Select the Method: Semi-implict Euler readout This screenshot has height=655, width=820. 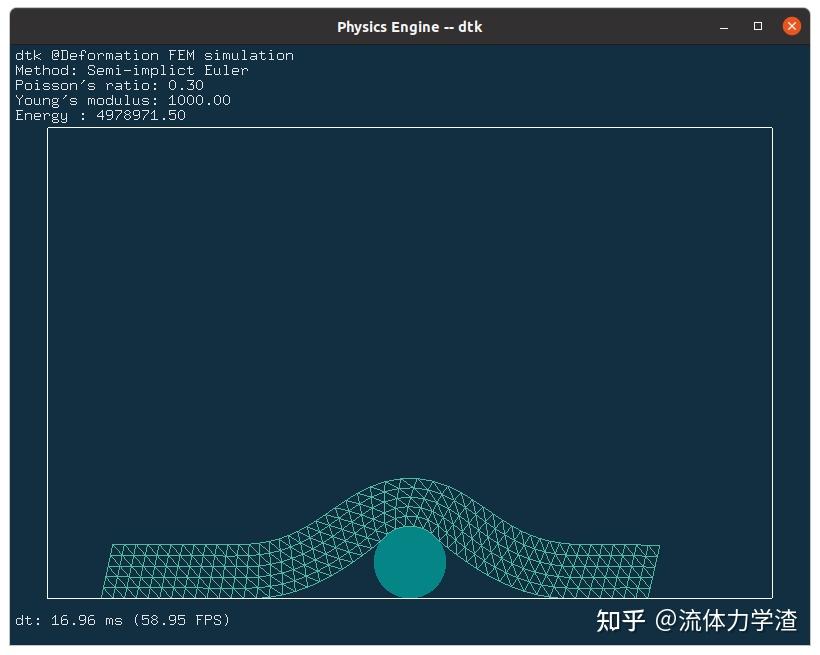(x=131, y=70)
